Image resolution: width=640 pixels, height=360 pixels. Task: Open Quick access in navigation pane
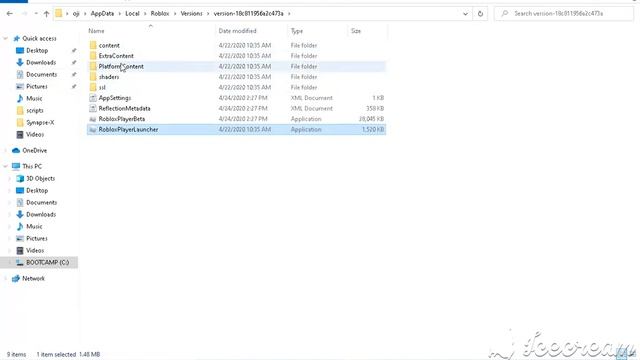point(39,38)
